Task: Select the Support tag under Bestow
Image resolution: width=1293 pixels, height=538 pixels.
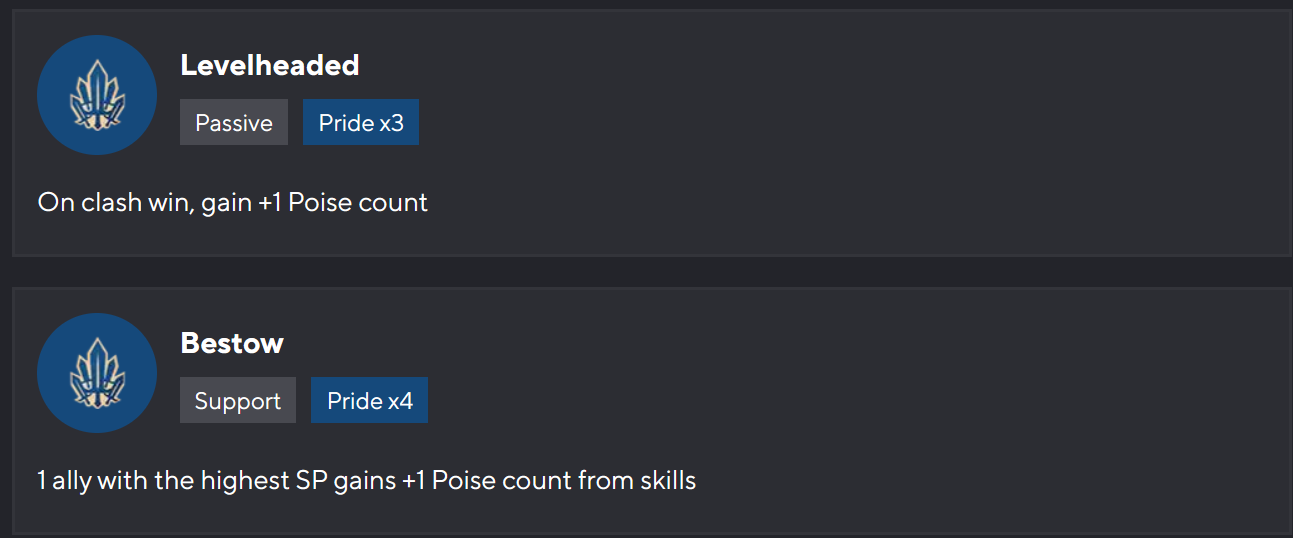Action: click(x=238, y=401)
